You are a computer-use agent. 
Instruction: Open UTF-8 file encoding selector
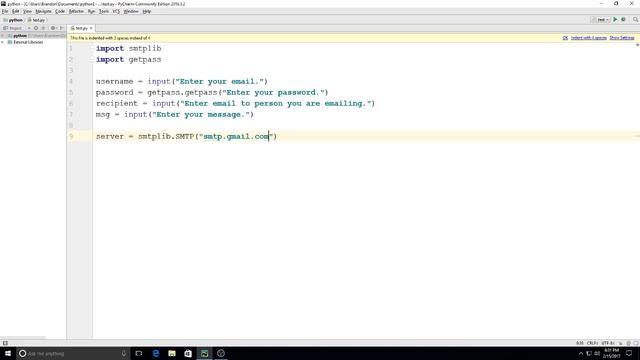pos(608,343)
